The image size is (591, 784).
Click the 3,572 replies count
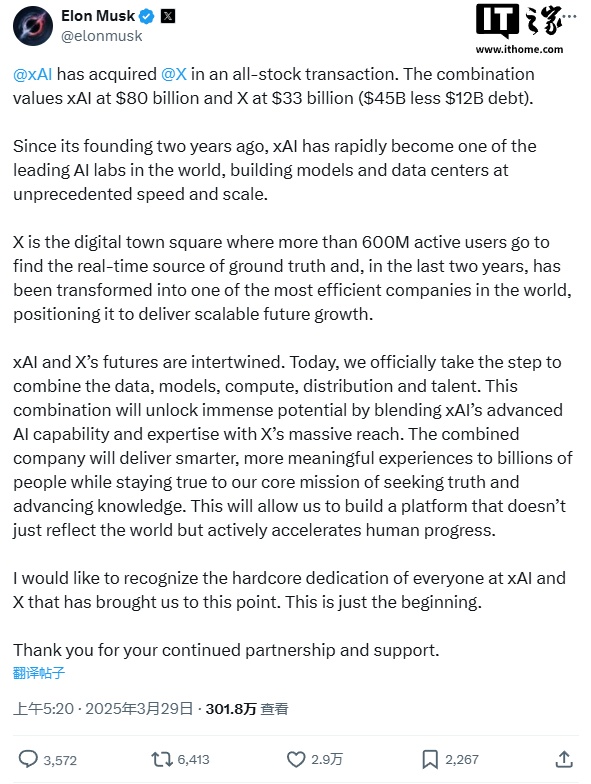click(x=60, y=760)
